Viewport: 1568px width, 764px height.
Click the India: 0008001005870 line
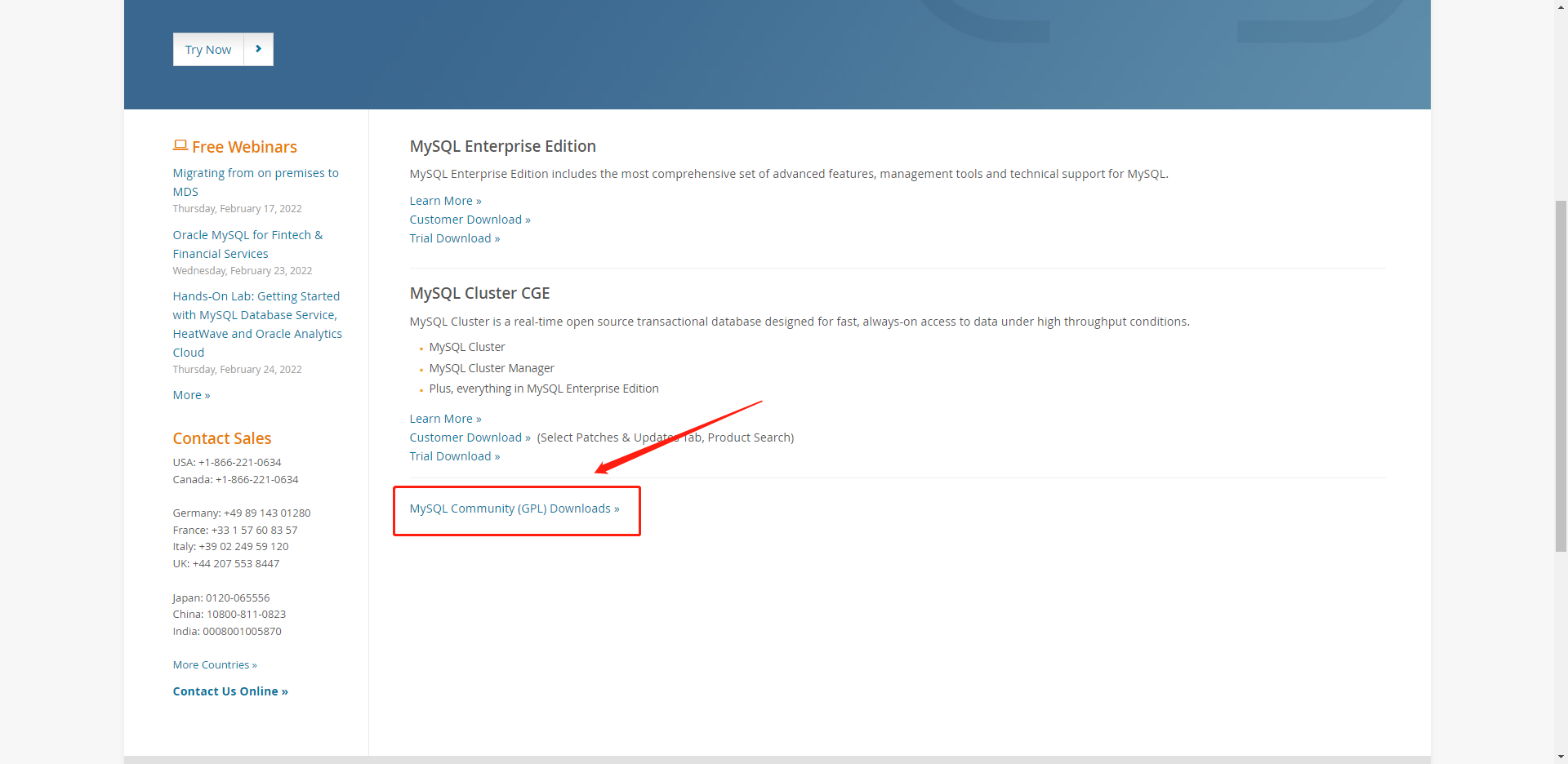click(227, 631)
